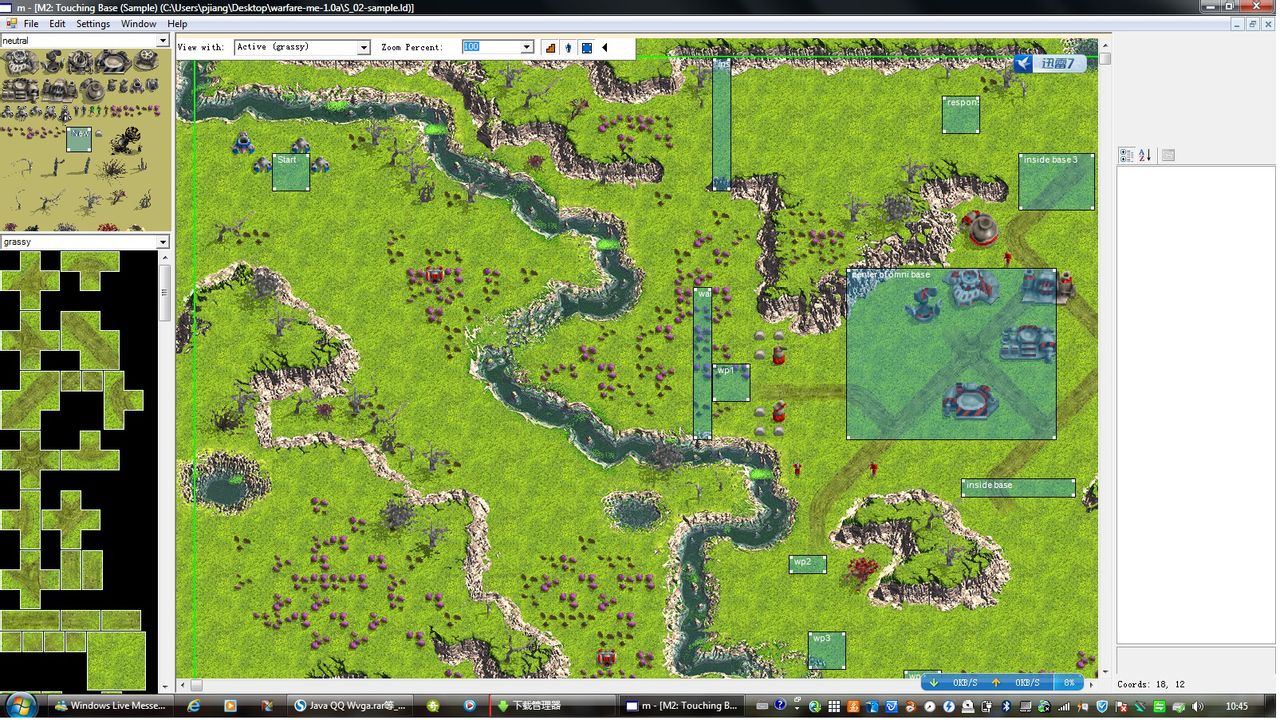The height and width of the screenshot is (720, 1280).
Task: Open the View with dropdown arrow
Action: (364, 48)
